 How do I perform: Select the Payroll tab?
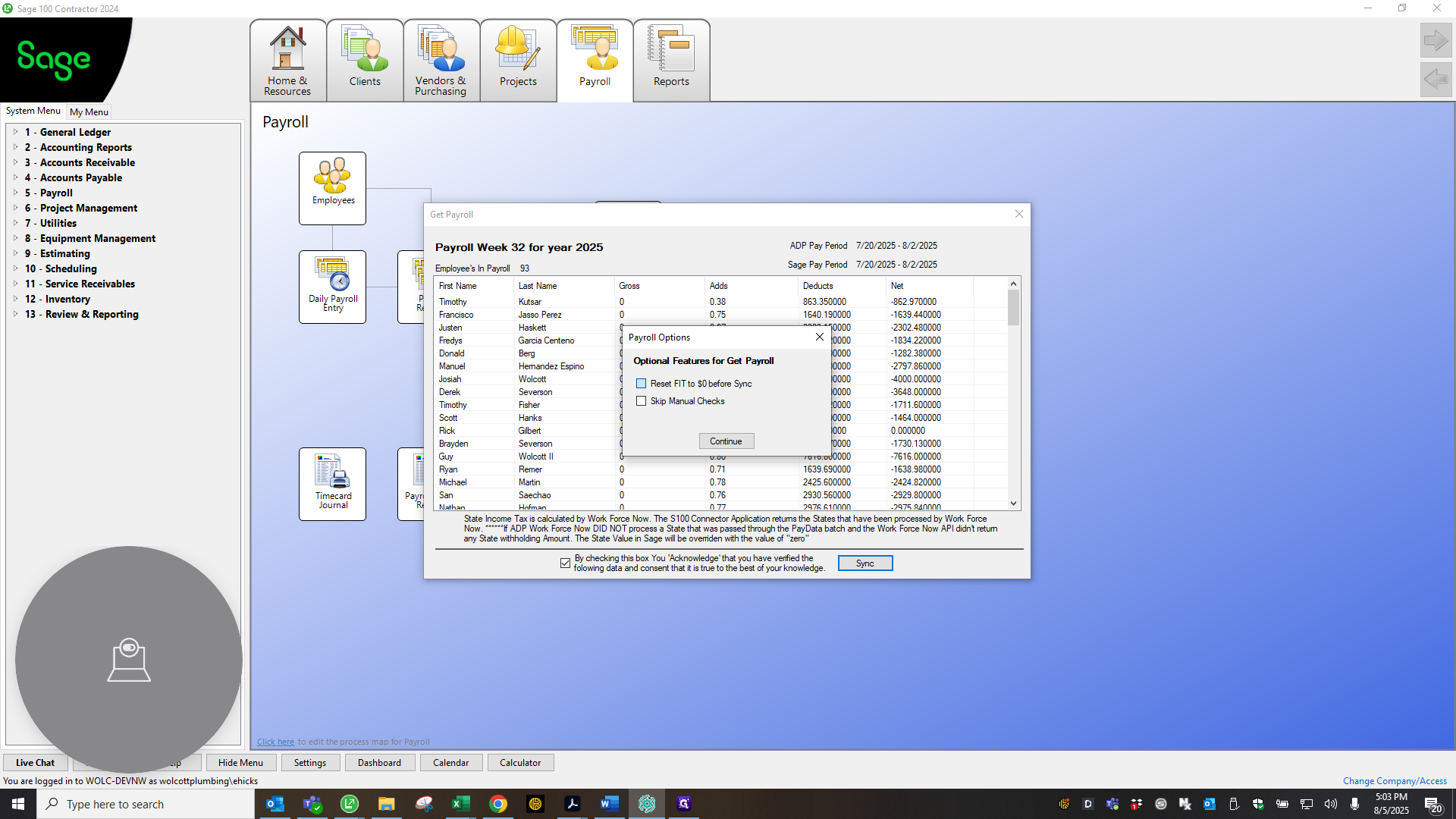pyautogui.click(x=595, y=61)
